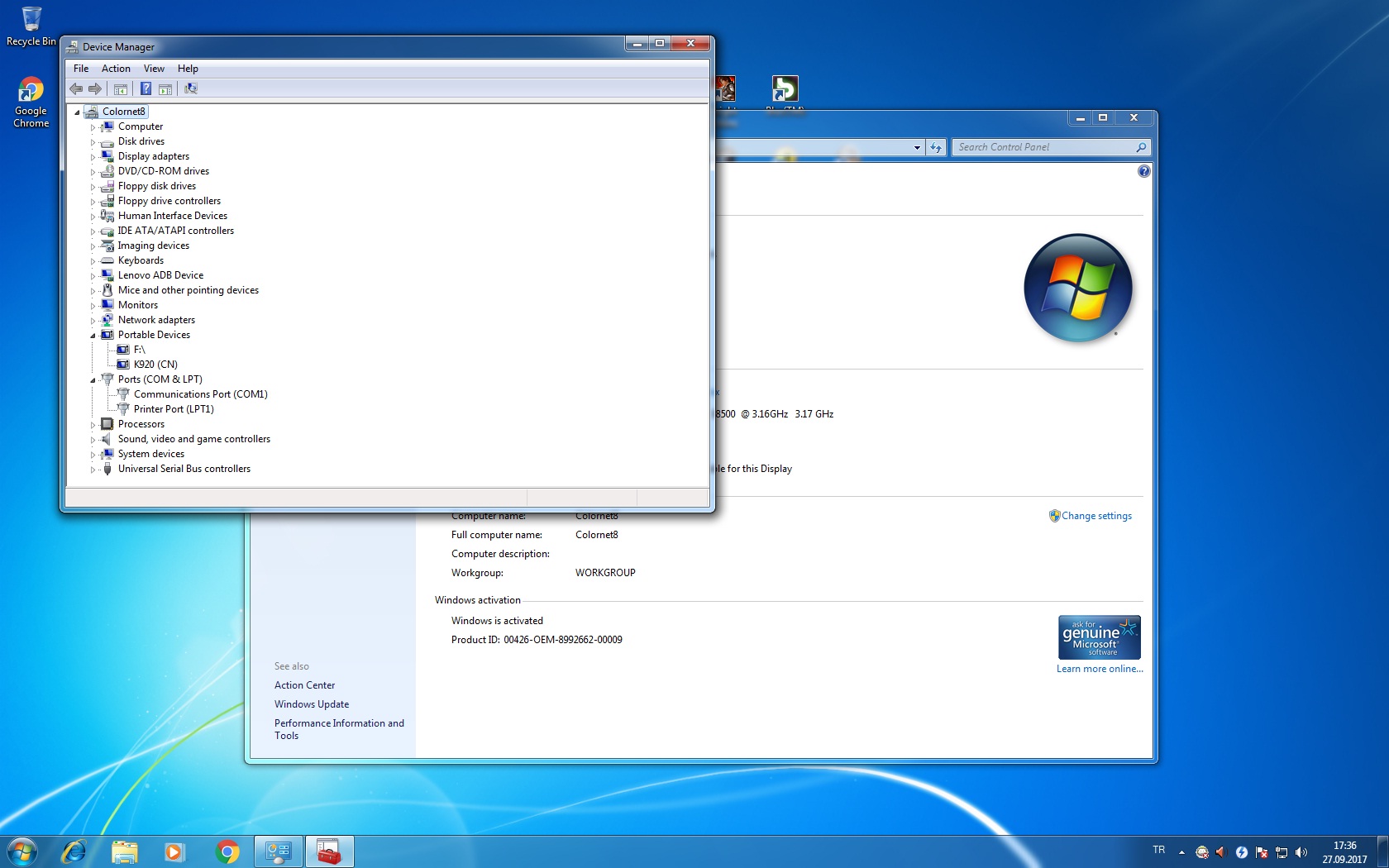The width and height of the screenshot is (1389, 868).
Task: Select Sound, video and game controllers
Action: click(194, 439)
